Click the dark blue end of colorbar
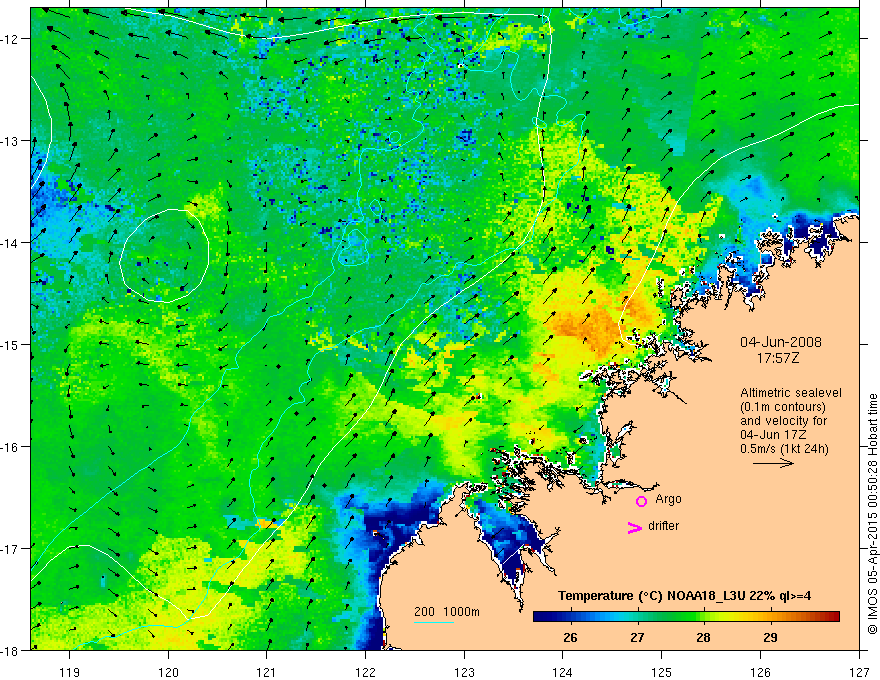880x680 pixels. (540, 617)
